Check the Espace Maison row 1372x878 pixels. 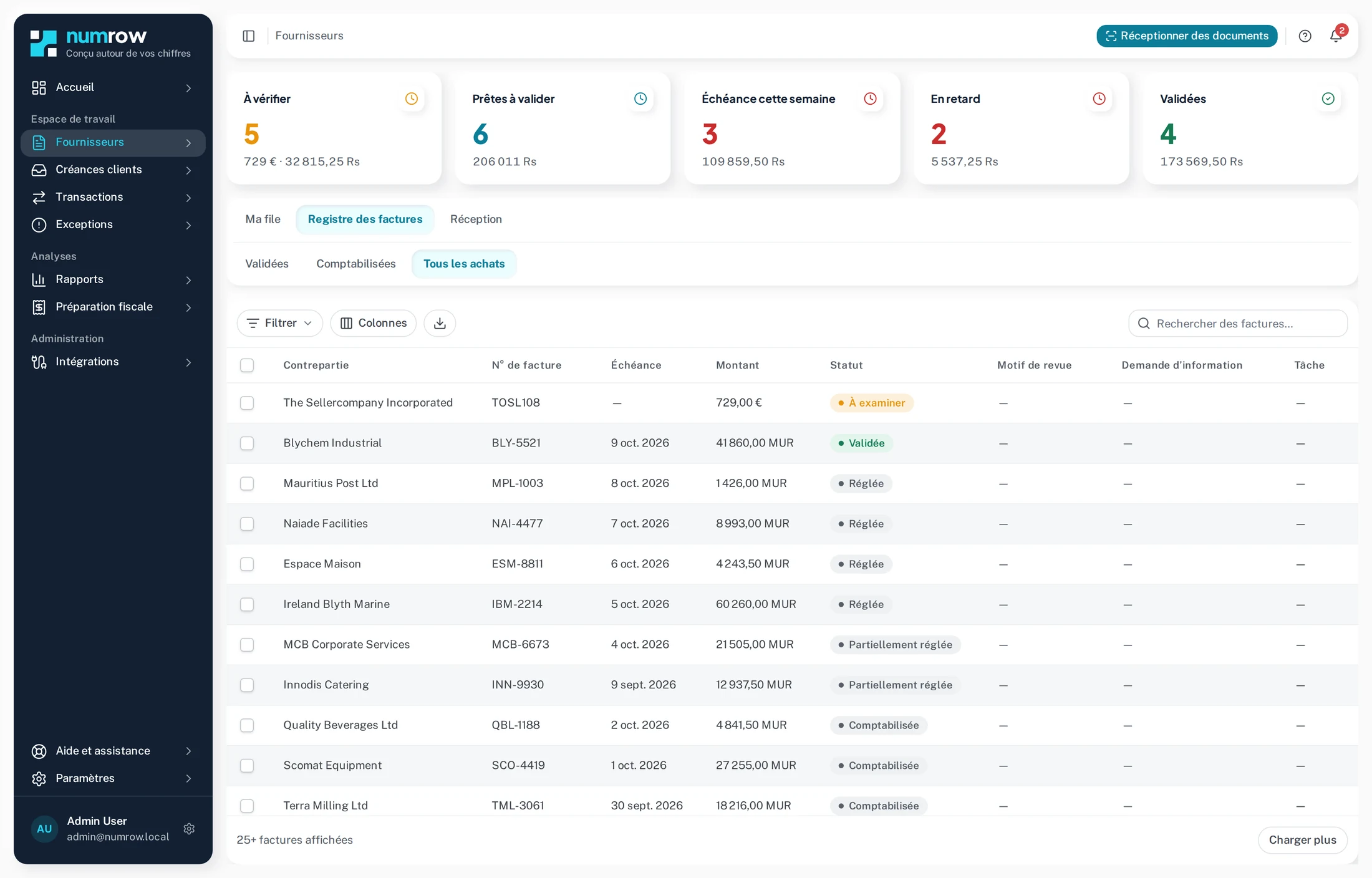click(247, 564)
